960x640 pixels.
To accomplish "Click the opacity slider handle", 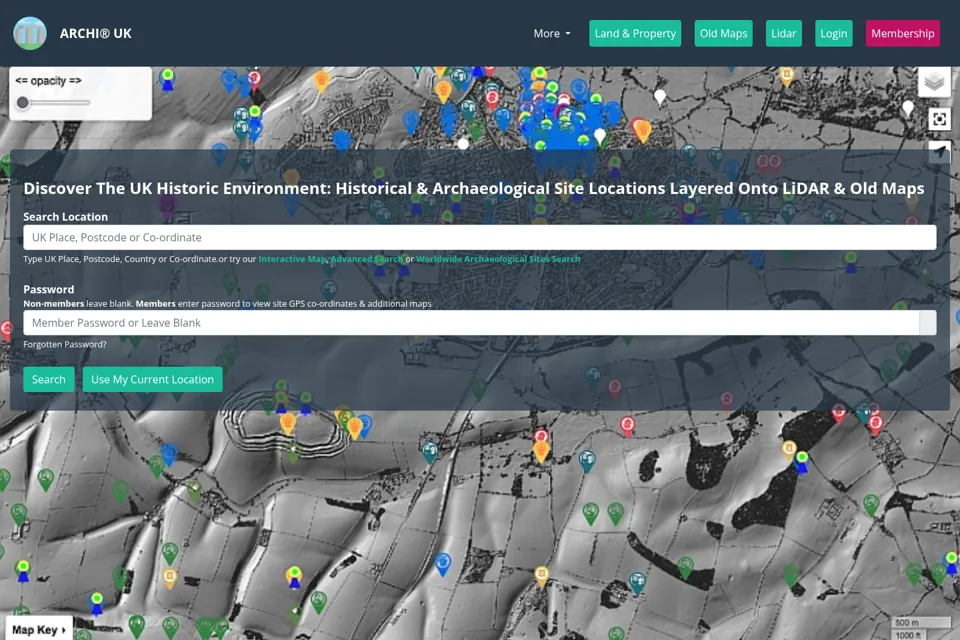I will [23, 102].
